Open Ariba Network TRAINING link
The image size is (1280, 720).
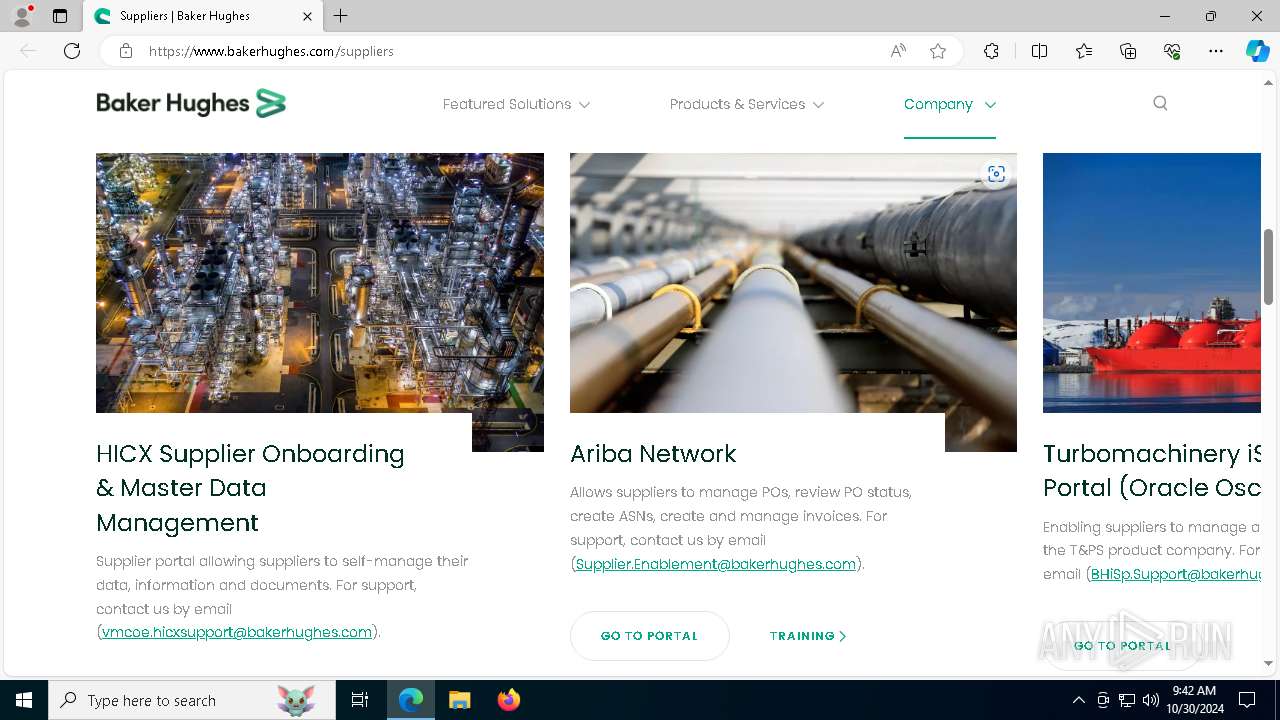point(808,636)
